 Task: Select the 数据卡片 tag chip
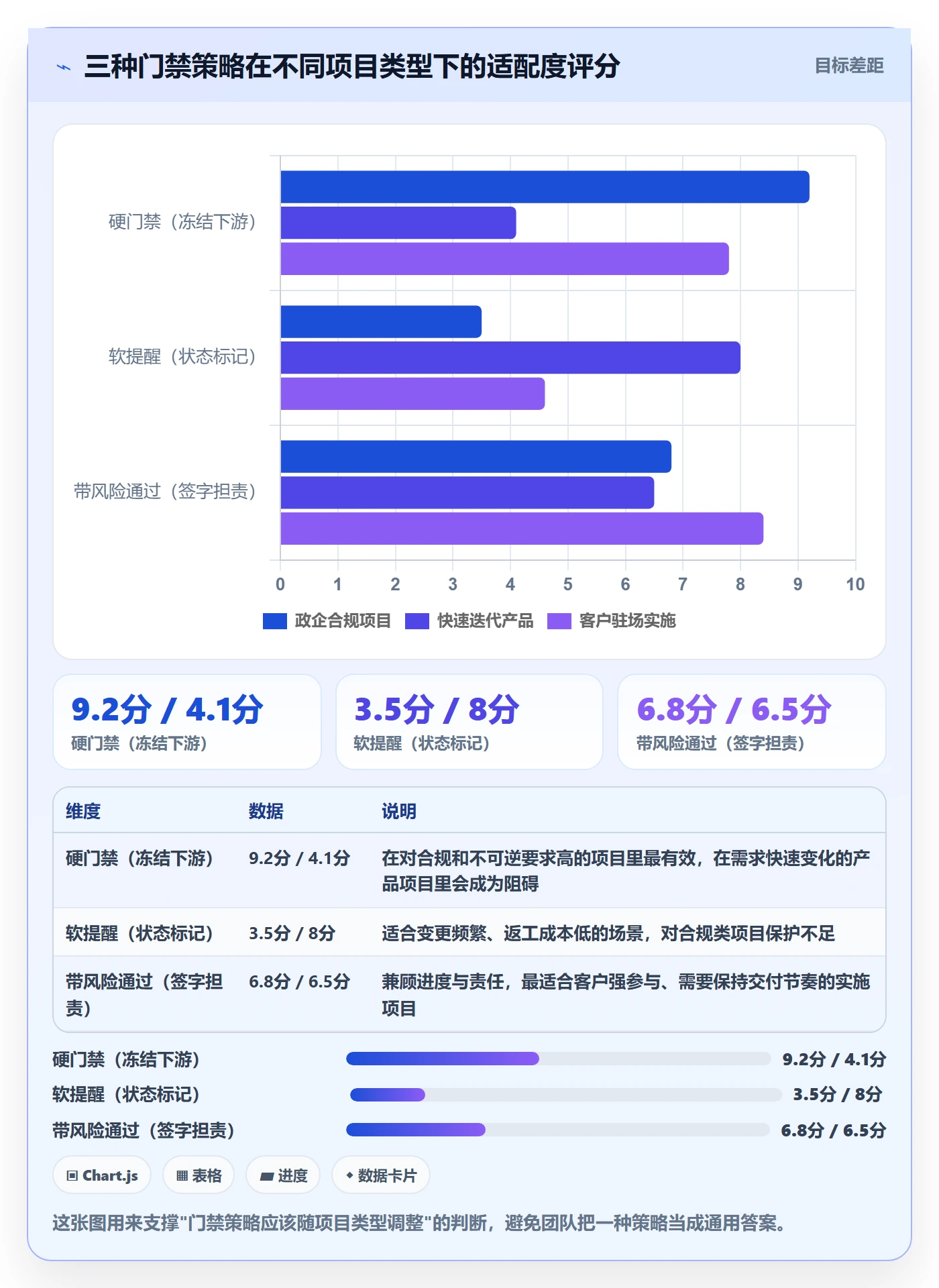click(381, 1175)
